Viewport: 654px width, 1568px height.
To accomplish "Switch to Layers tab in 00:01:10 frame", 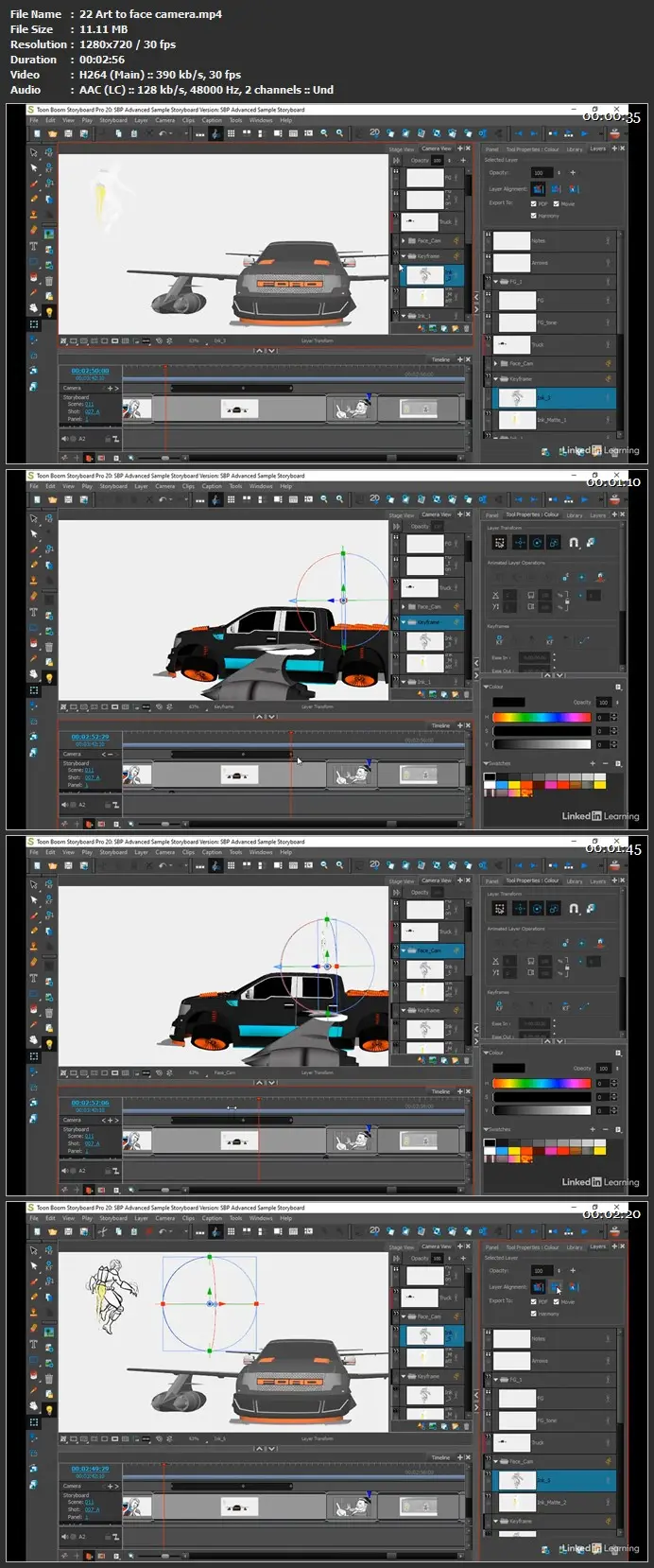I will click(x=598, y=515).
